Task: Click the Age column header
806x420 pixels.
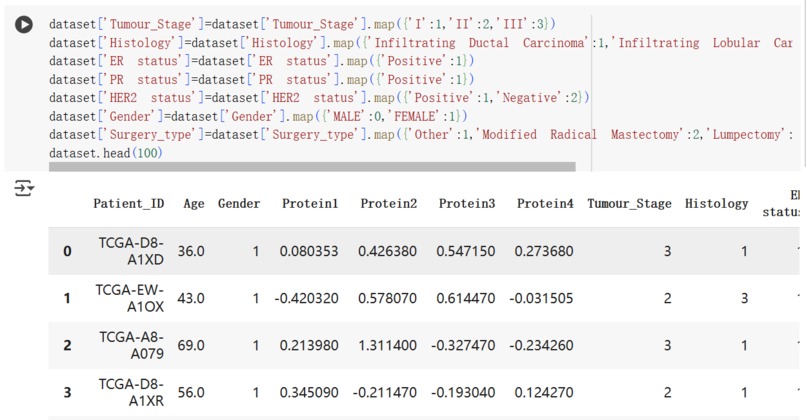Action: pos(194,204)
